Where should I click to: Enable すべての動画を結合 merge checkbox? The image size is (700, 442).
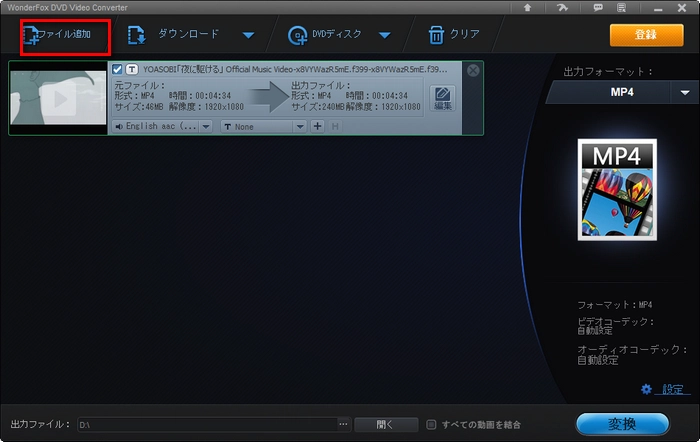[x=431, y=424]
